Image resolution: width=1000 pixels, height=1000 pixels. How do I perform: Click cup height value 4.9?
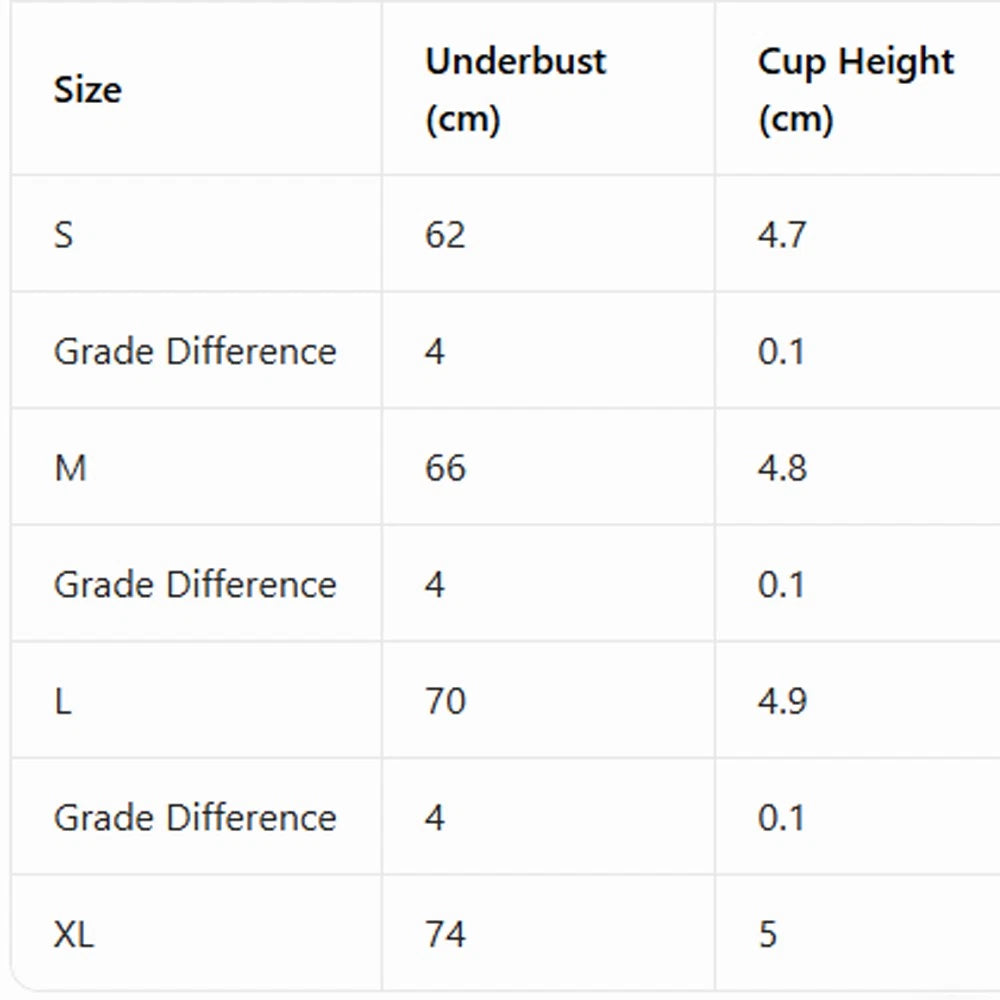tap(782, 701)
